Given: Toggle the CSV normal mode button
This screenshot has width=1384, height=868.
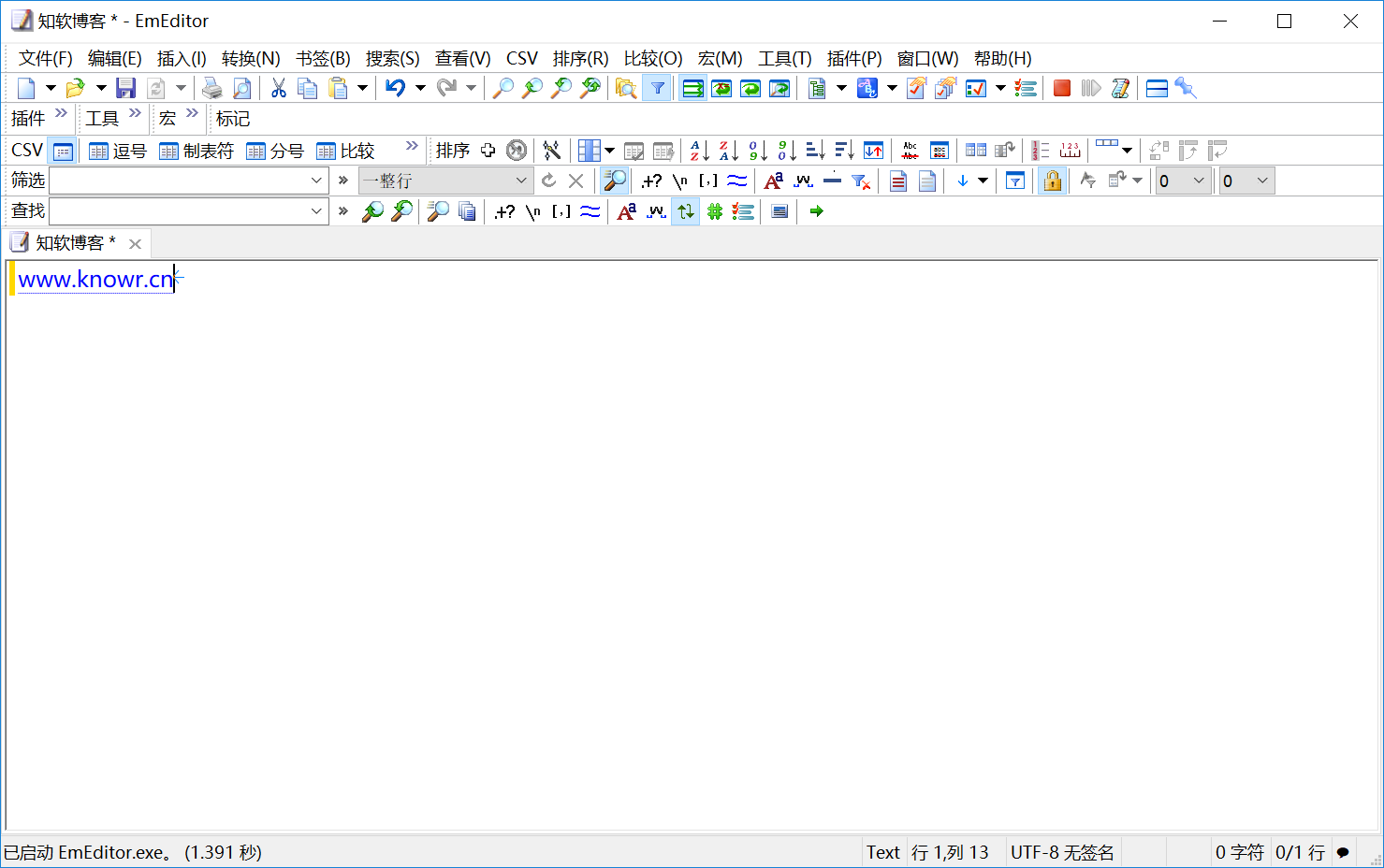Looking at the screenshot, I should pos(63,151).
